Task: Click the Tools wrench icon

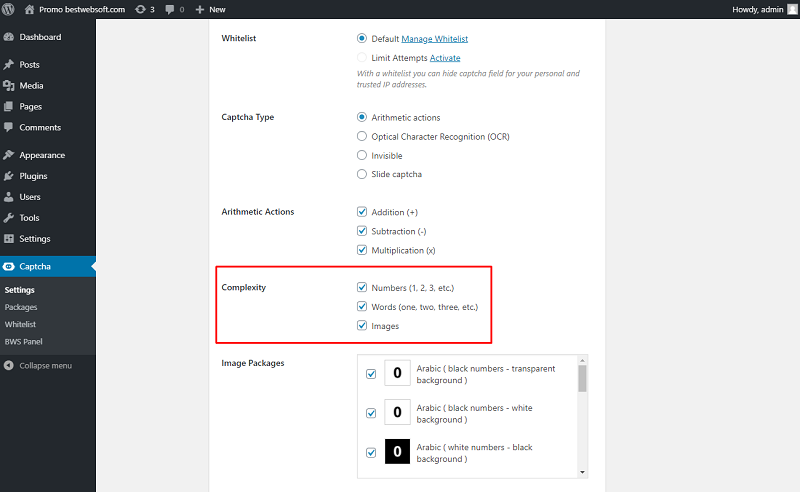Action: pyautogui.click(x=9, y=217)
